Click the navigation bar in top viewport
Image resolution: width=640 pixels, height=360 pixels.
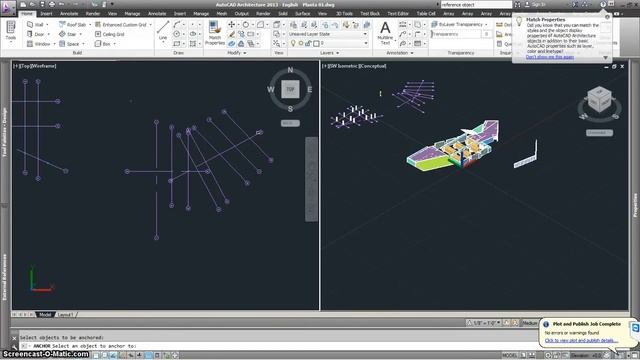pyautogui.click(x=311, y=180)
